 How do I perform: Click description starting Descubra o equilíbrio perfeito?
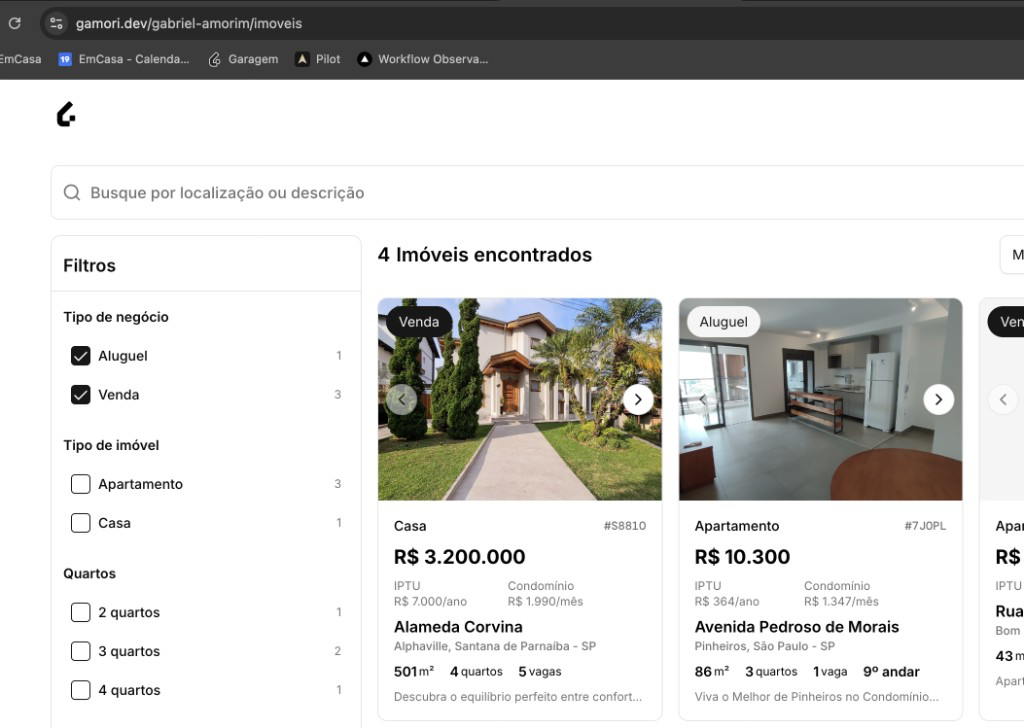518,697
